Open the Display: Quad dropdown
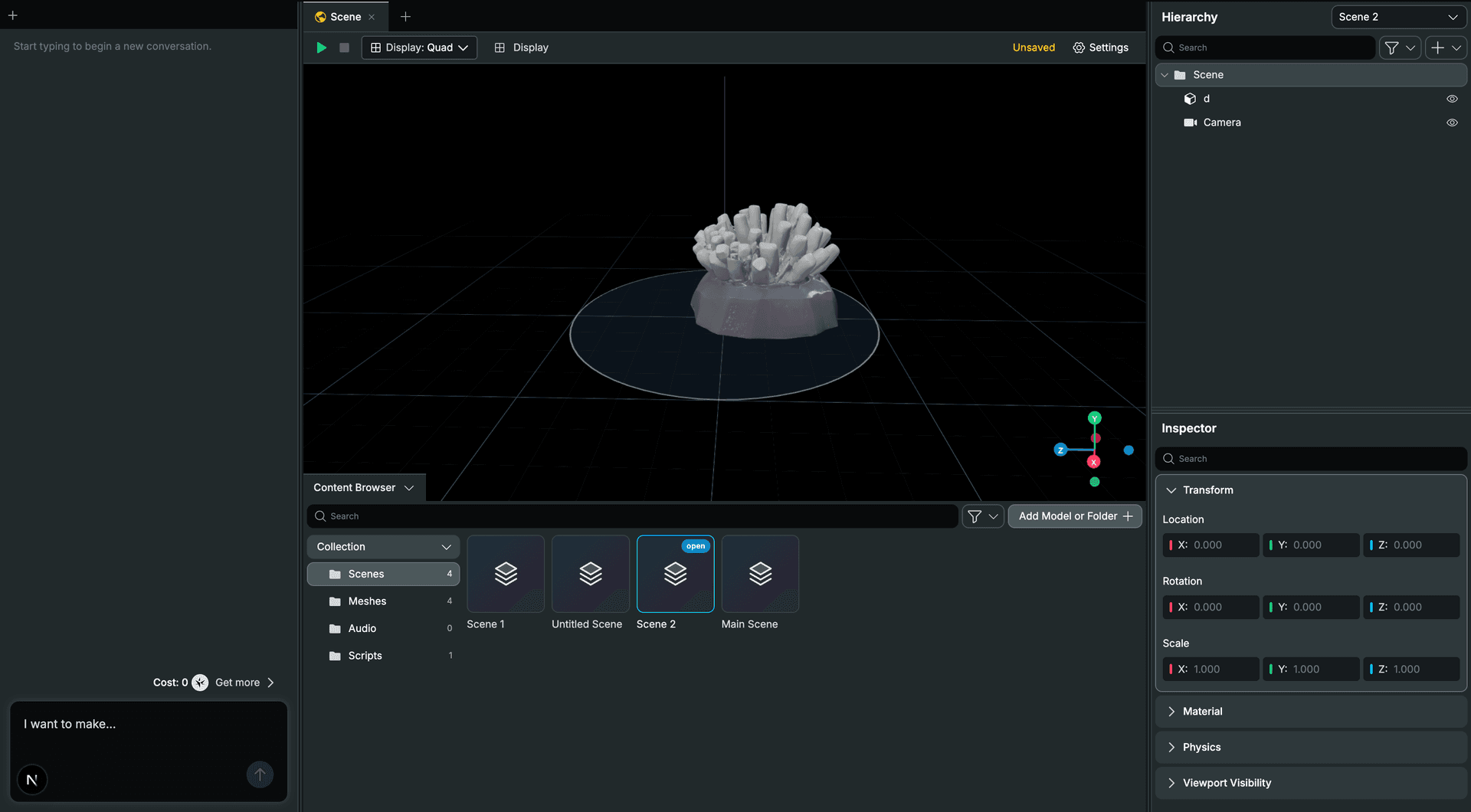 click(419, 47)
